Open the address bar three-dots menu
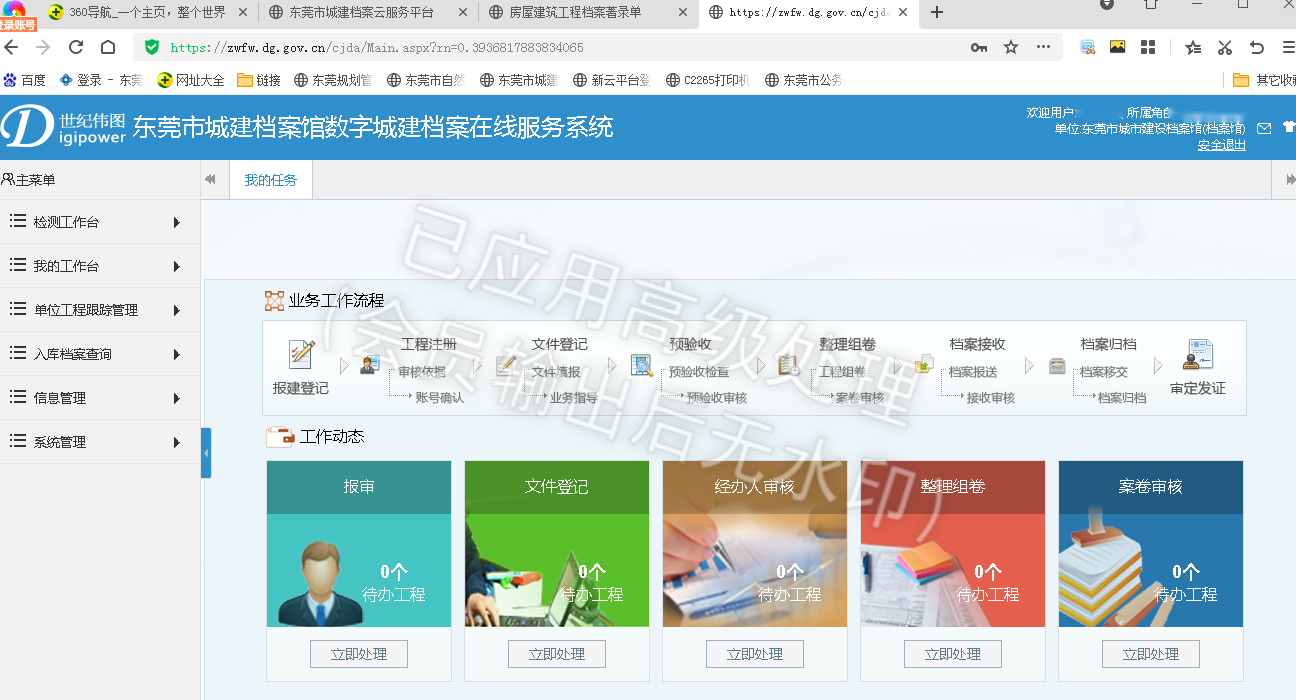The image size is (1296, 700). tap(1043, 47)
